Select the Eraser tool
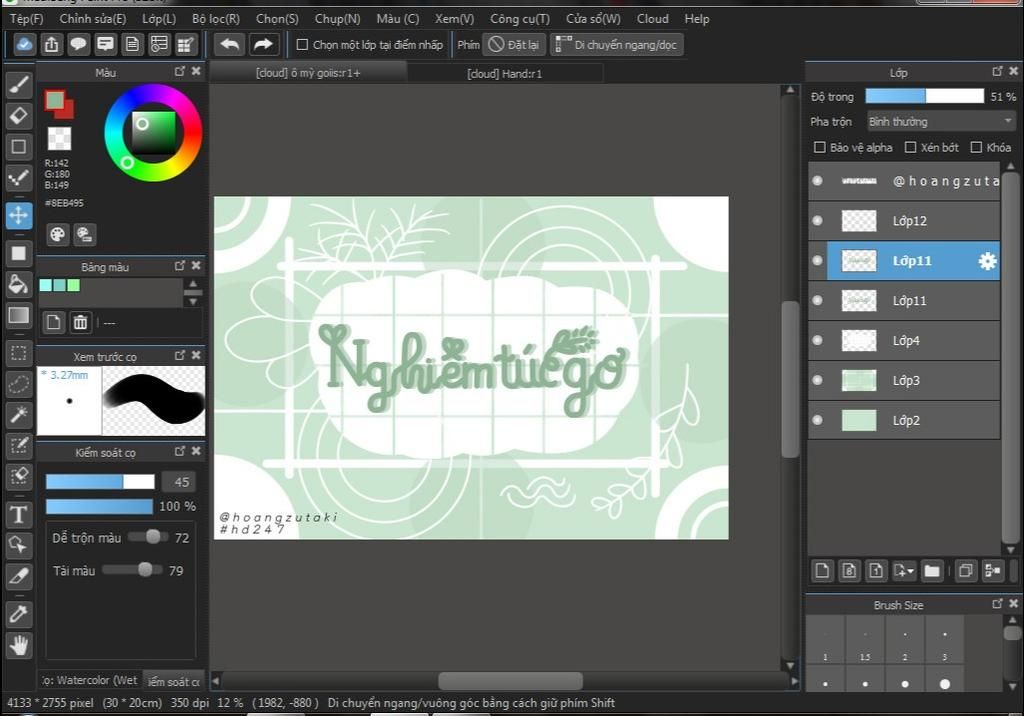The height and width of the screenshot is (716, 1024). [19, 116]
